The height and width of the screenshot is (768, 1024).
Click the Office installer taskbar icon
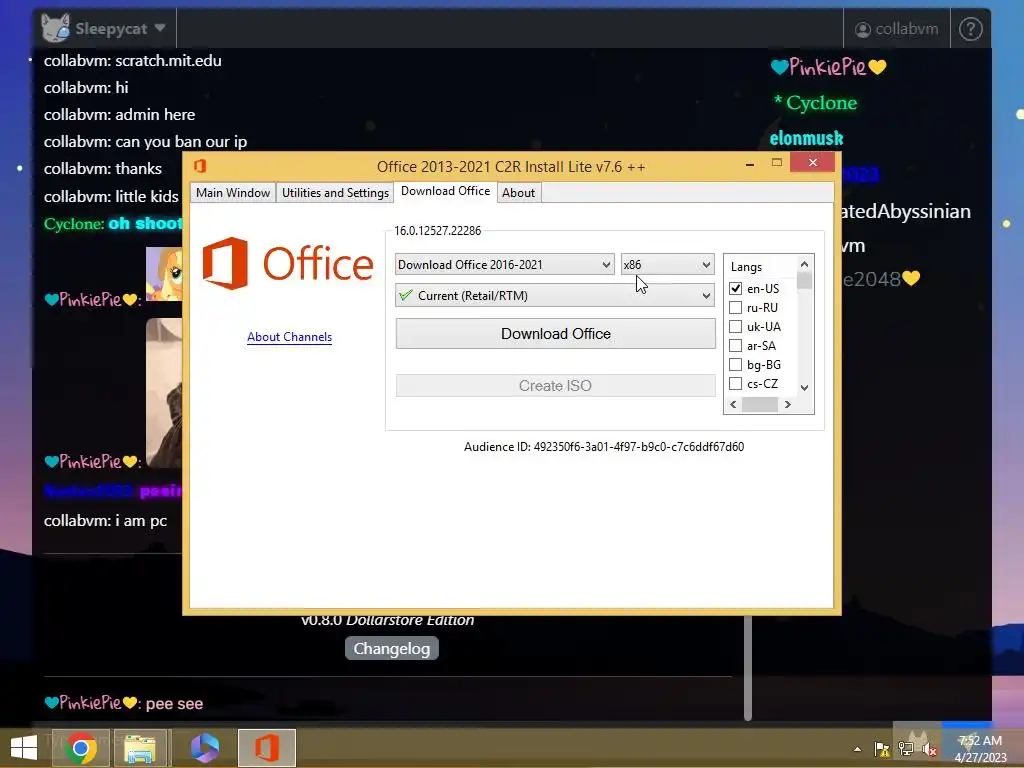266,748
